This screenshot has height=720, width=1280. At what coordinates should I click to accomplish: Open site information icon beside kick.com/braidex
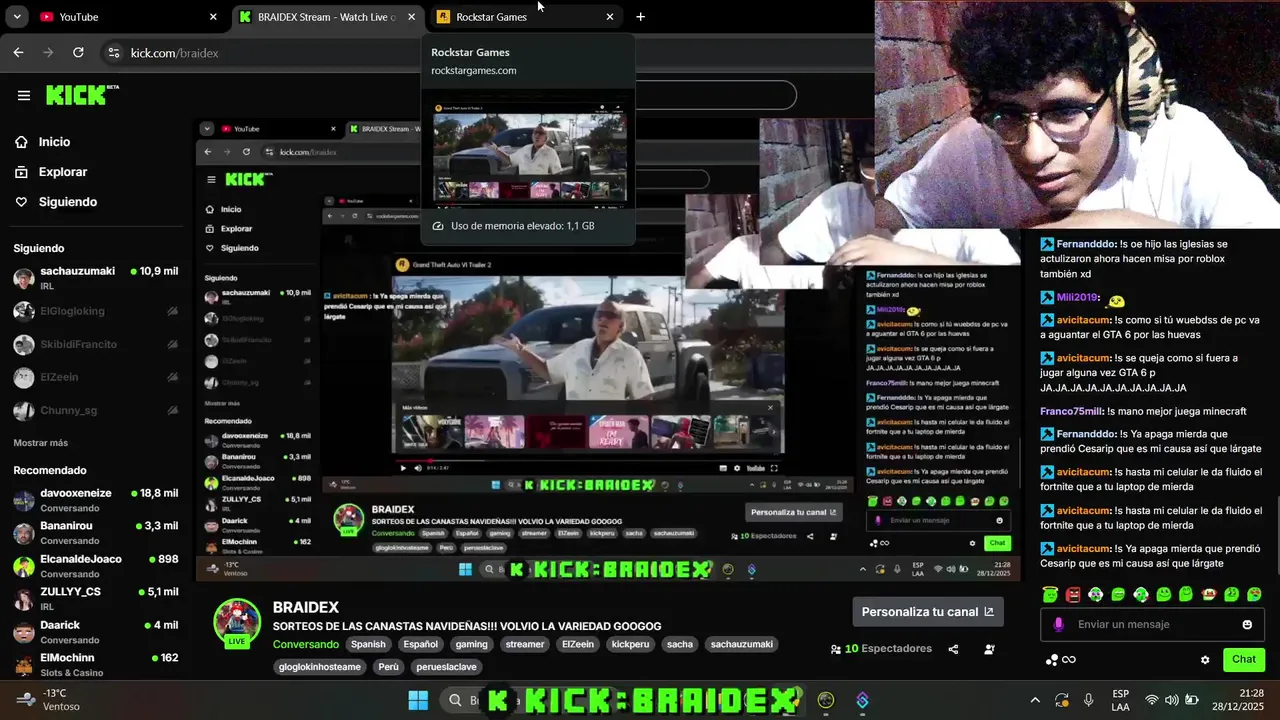click(x=113, y=53)
